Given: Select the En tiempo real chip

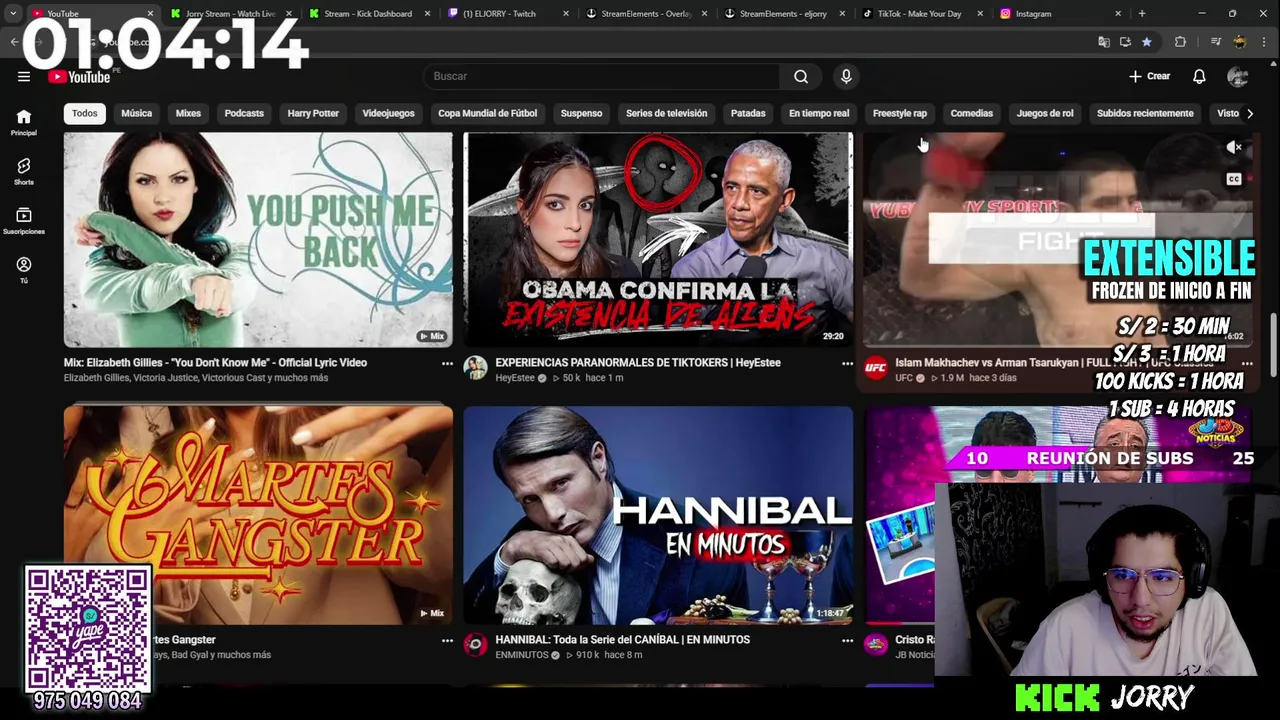Looking at the screenshot, I should pyautogui.click(x=819, y=113).
